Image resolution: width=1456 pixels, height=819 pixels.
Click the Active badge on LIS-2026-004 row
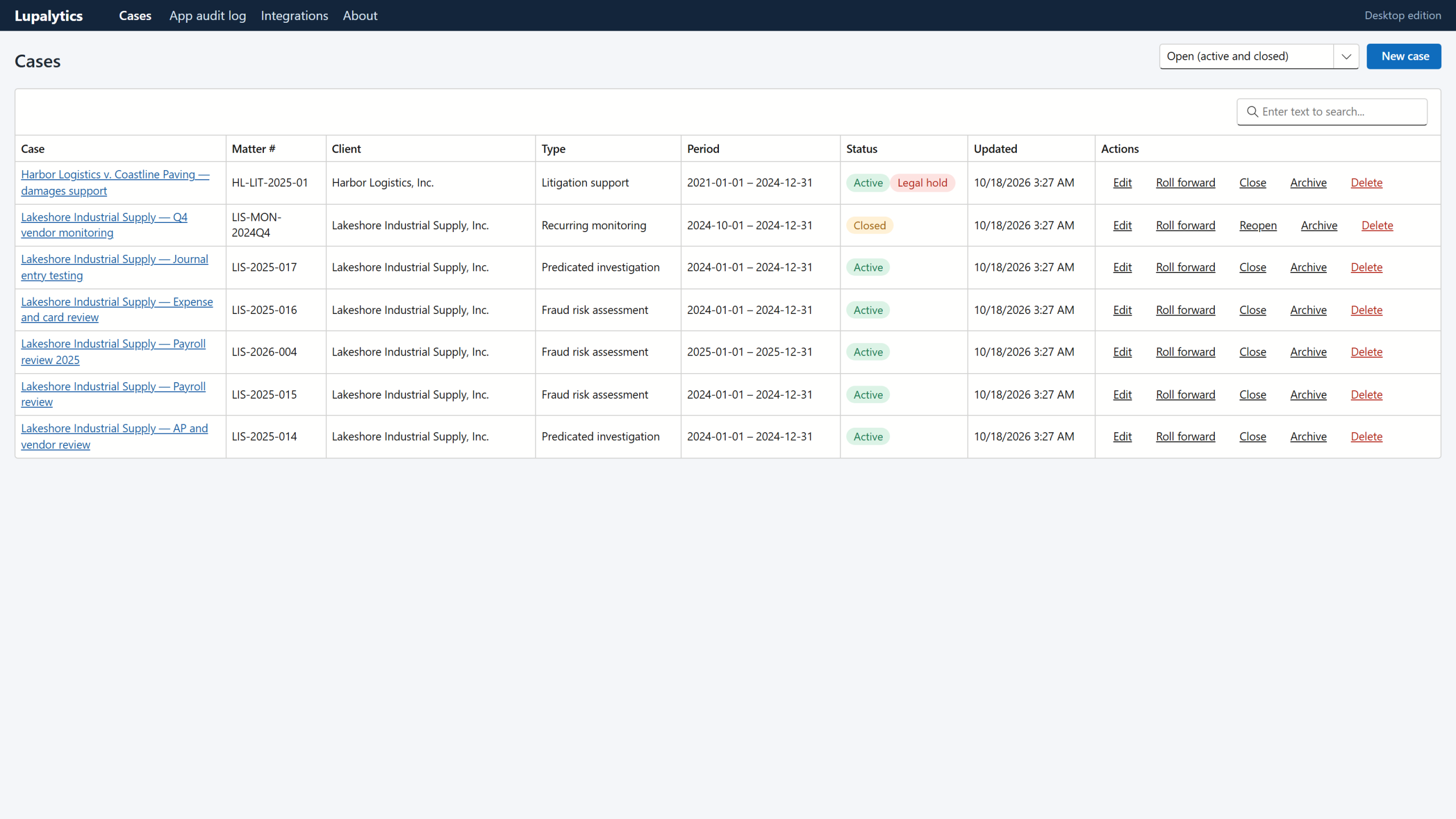pos(868,352)
